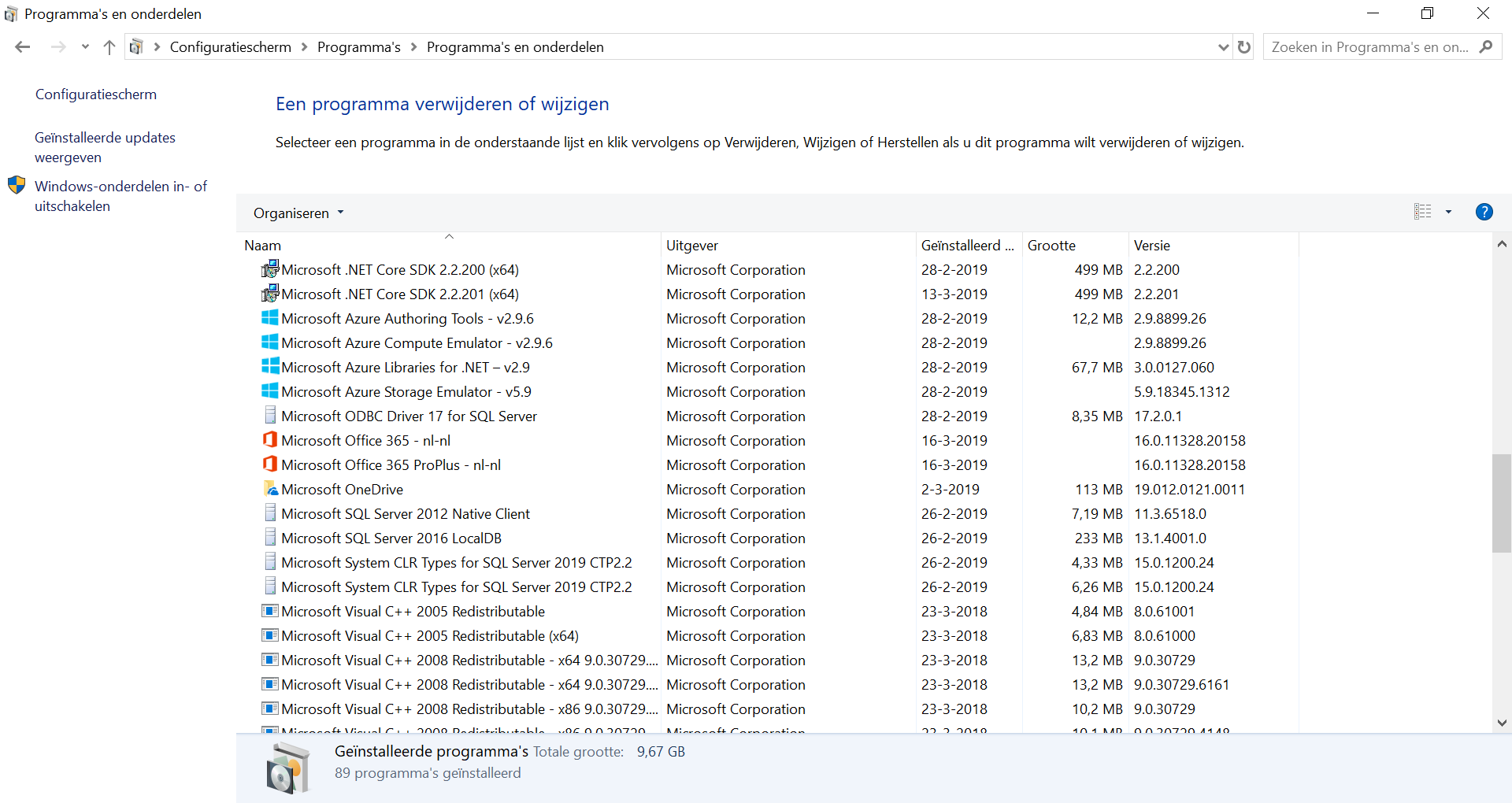This screenshot has width=1512, height=803.
Task: Select Microsoft Azure Compute Emulator - v2.9.6
Action: coord(417,342)
